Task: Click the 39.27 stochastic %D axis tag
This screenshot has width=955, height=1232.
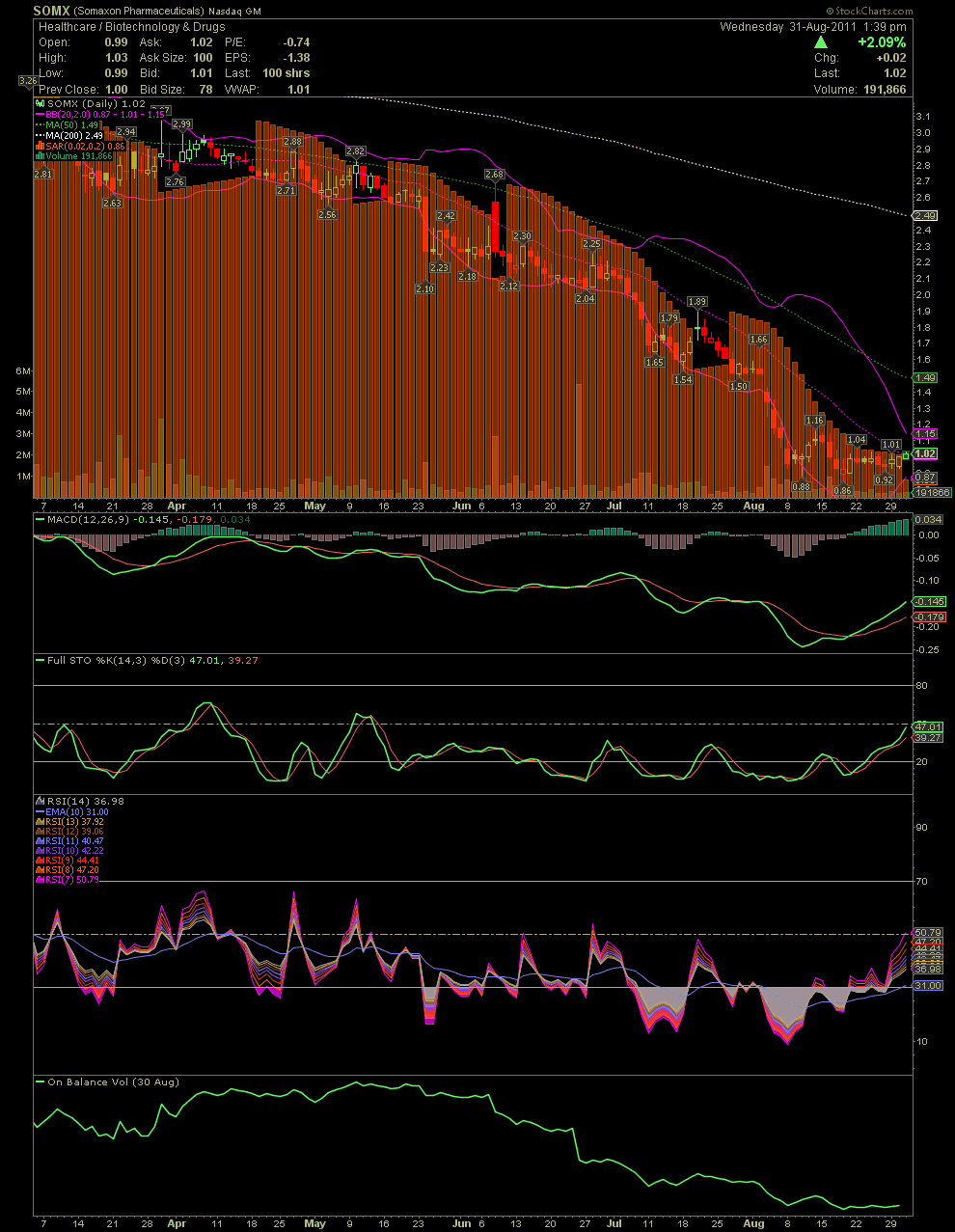Action: pos(927,737)
